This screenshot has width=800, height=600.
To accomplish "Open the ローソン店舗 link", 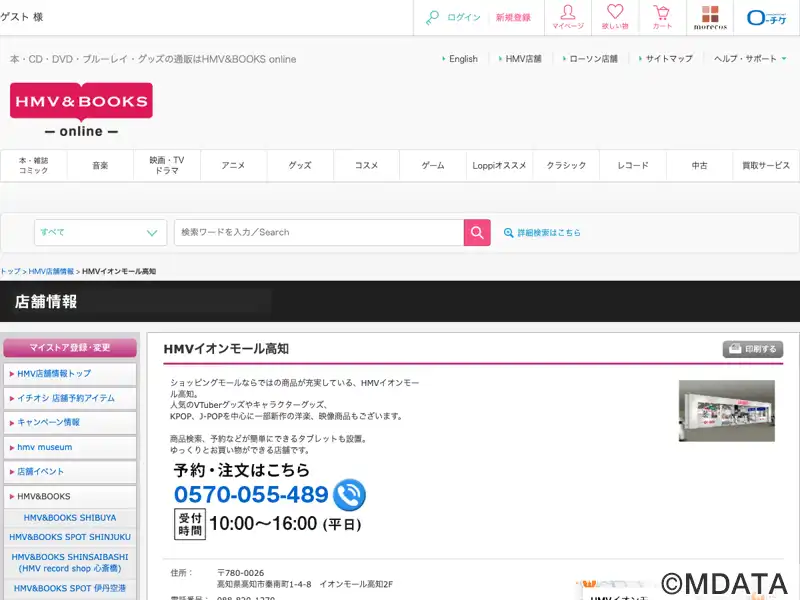I will click(x=593, y=59).
